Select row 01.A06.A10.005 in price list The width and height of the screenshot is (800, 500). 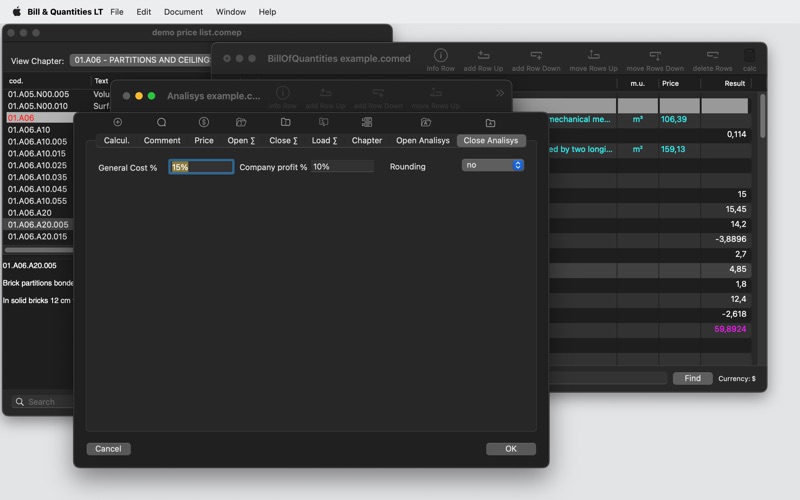[38, 142]
